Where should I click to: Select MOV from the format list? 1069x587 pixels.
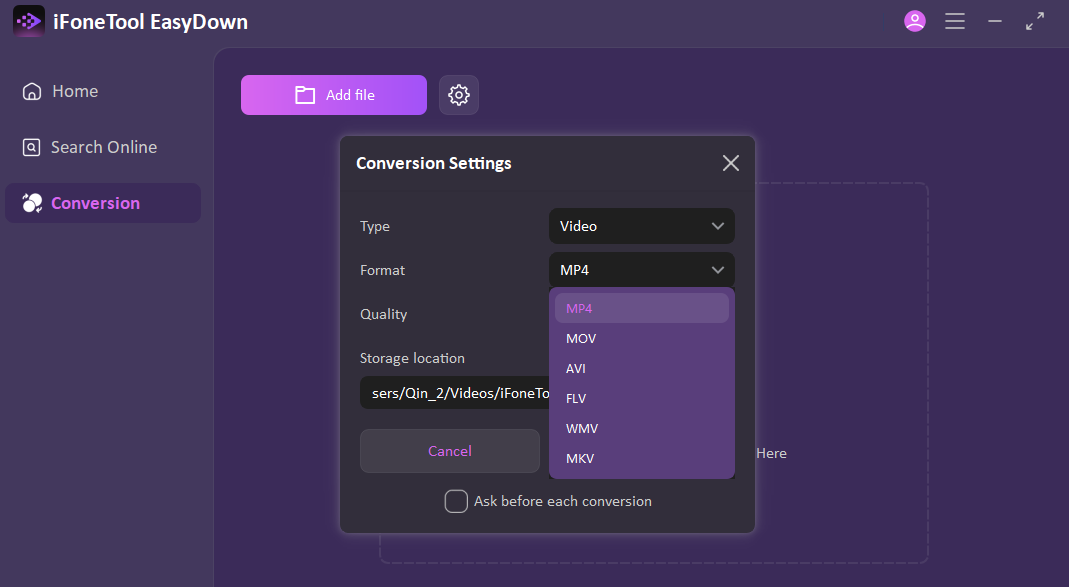tap(581, 338)
